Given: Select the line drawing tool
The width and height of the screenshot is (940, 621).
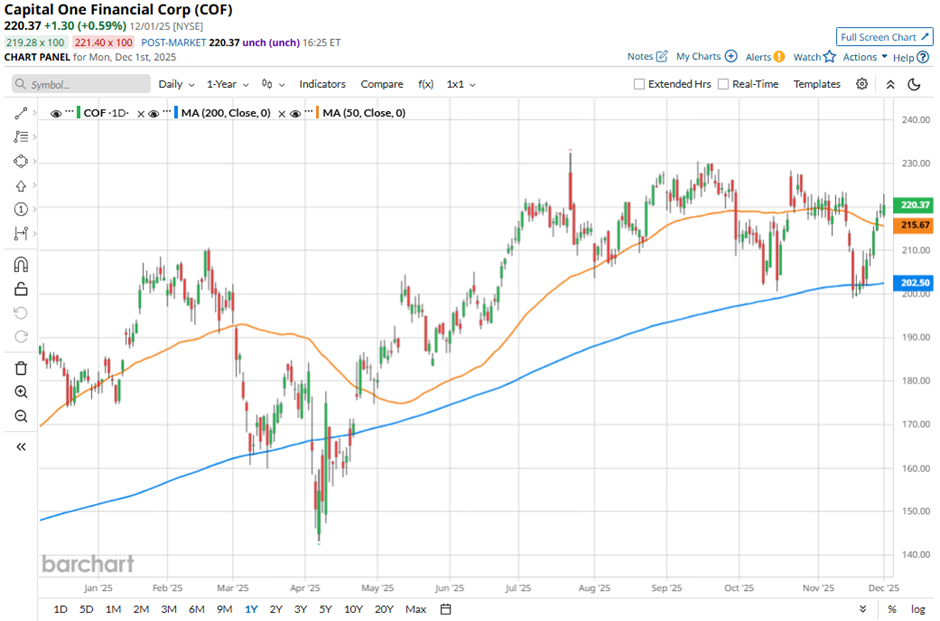Looking at the screenshot, I should [20, 114].
